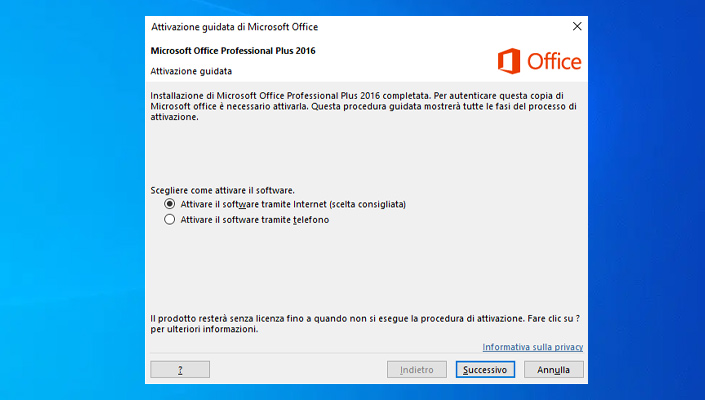Close the Office activation wizard window
Screen dimensions: 705x400
click(576, 25)
